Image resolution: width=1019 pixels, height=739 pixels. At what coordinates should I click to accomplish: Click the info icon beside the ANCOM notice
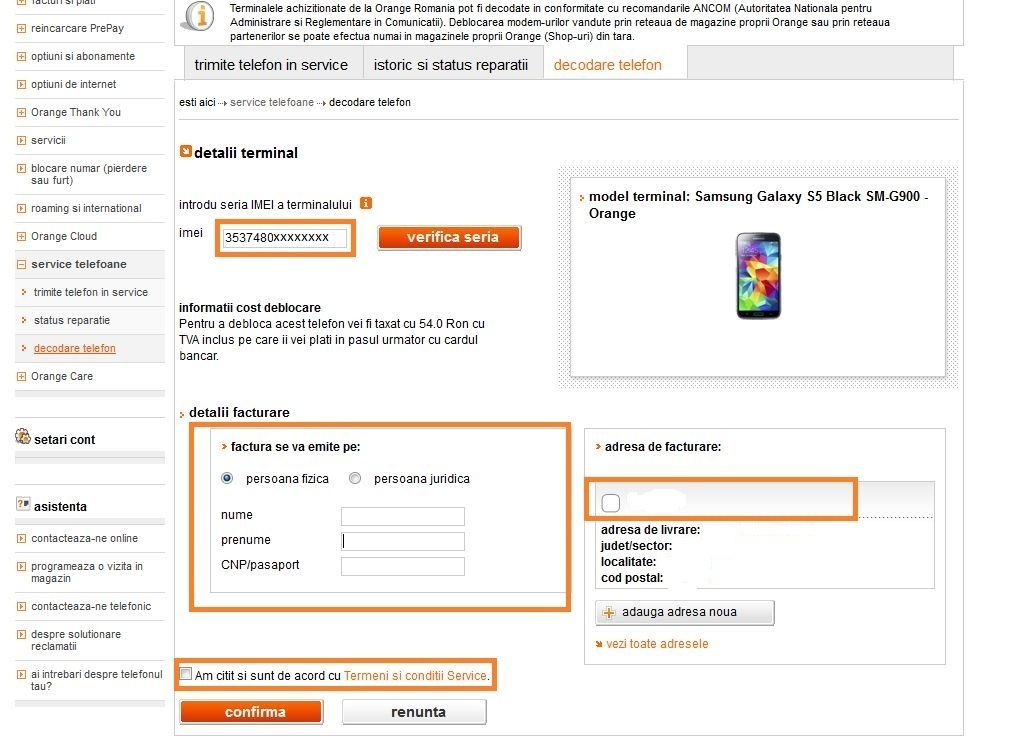[198, 16]
